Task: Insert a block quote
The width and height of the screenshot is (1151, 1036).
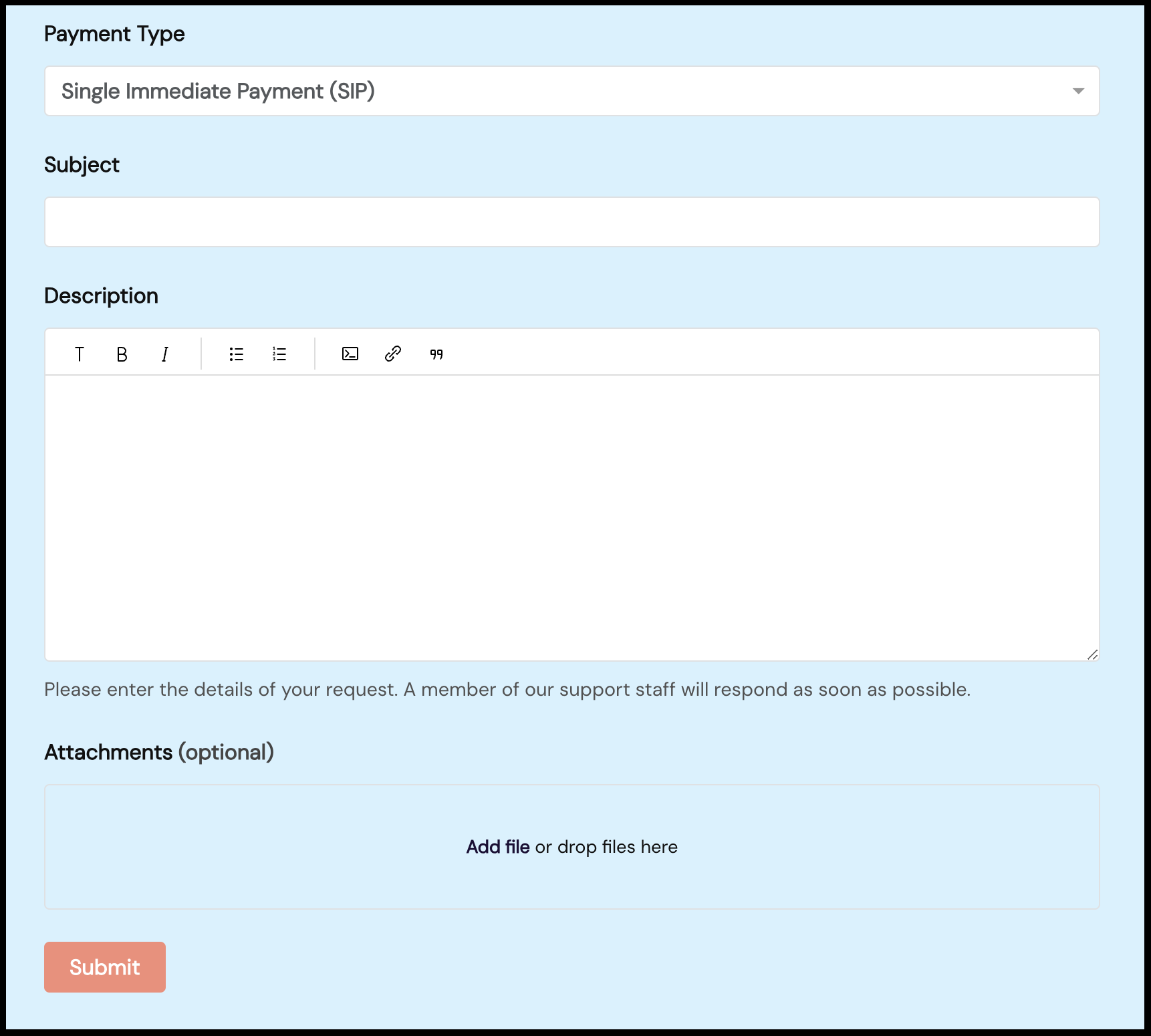Action: pos(436,354)
